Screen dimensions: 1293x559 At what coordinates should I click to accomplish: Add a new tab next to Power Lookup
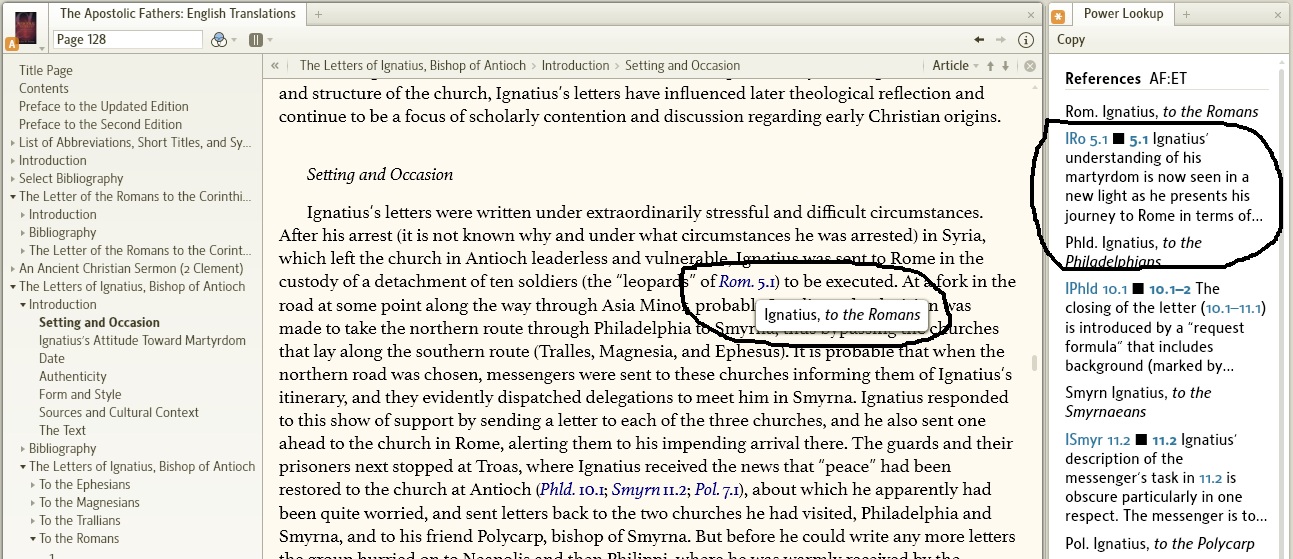coord(1187,14)
